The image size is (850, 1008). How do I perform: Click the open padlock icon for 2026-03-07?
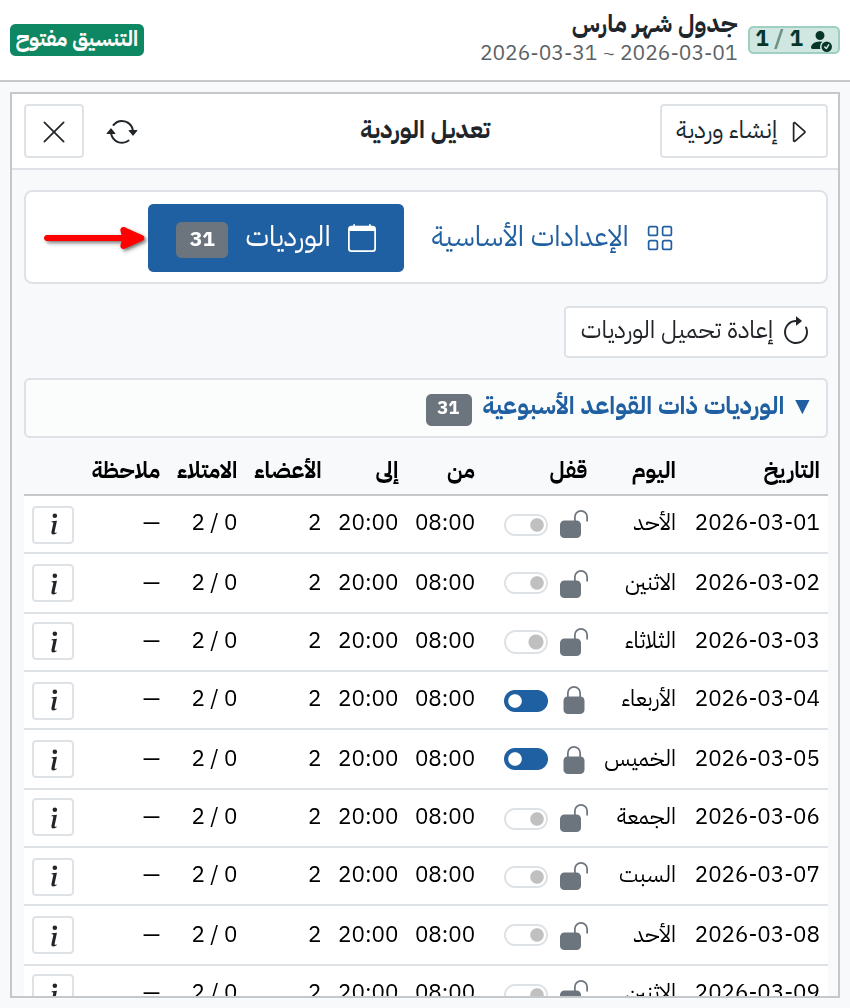574,876
